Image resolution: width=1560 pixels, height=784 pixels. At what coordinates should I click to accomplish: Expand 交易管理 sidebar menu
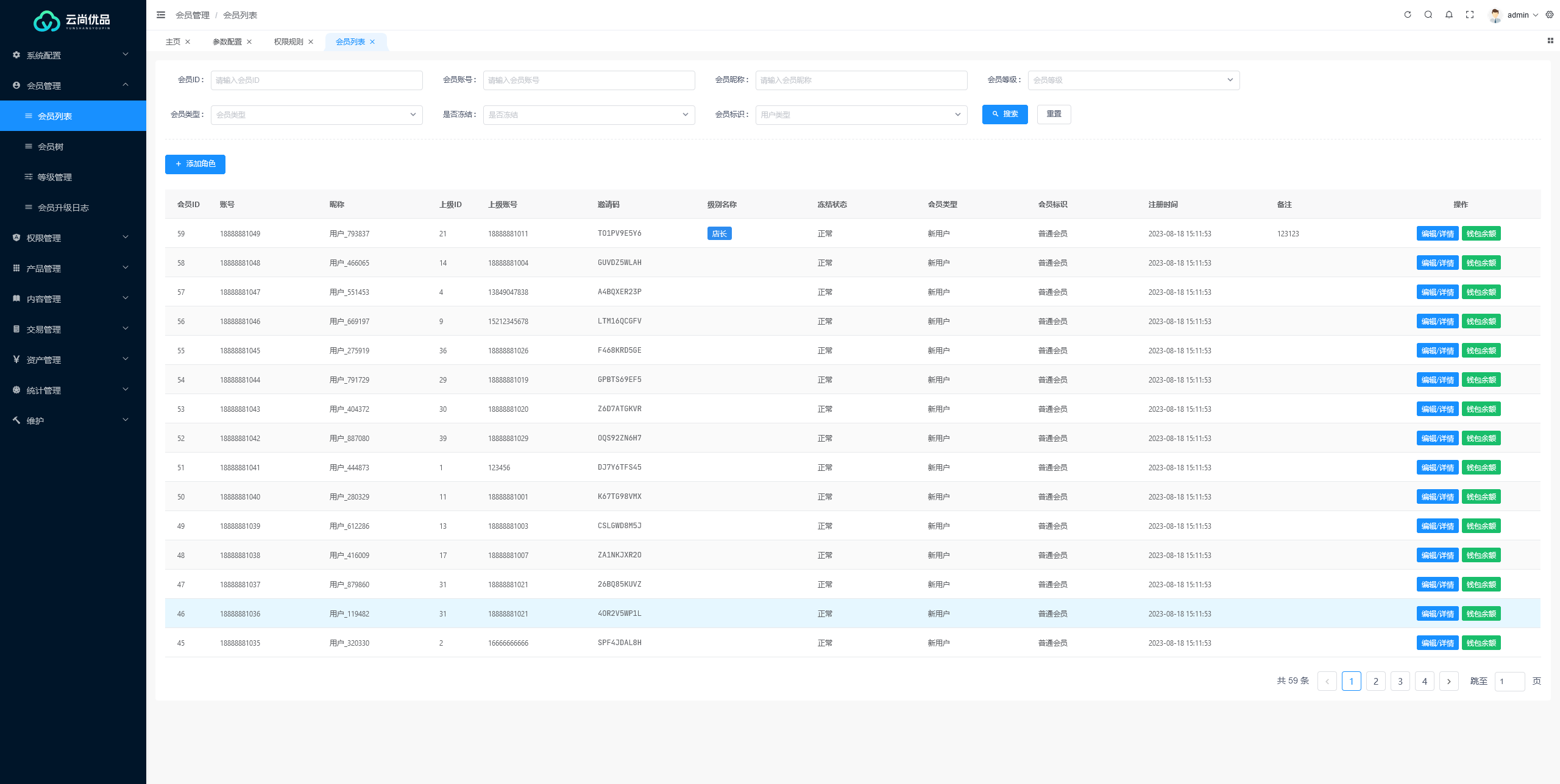(73, 329)
